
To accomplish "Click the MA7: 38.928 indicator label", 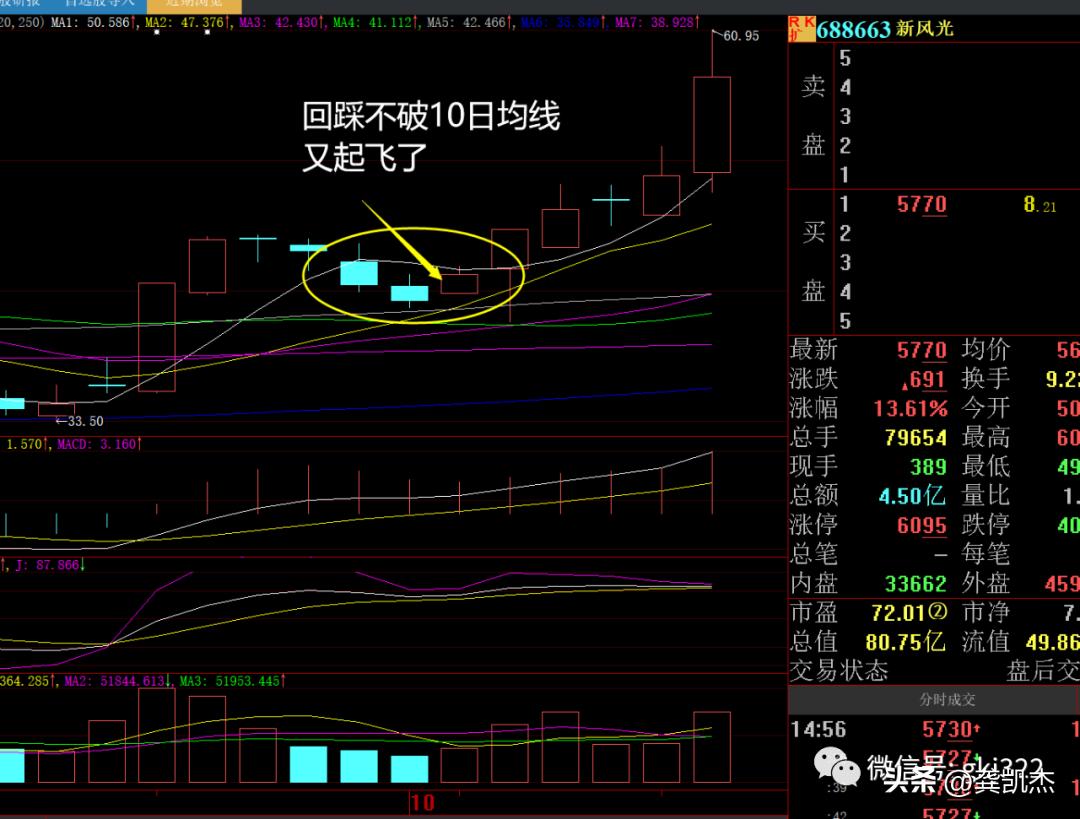I will [x=657, y=23].
